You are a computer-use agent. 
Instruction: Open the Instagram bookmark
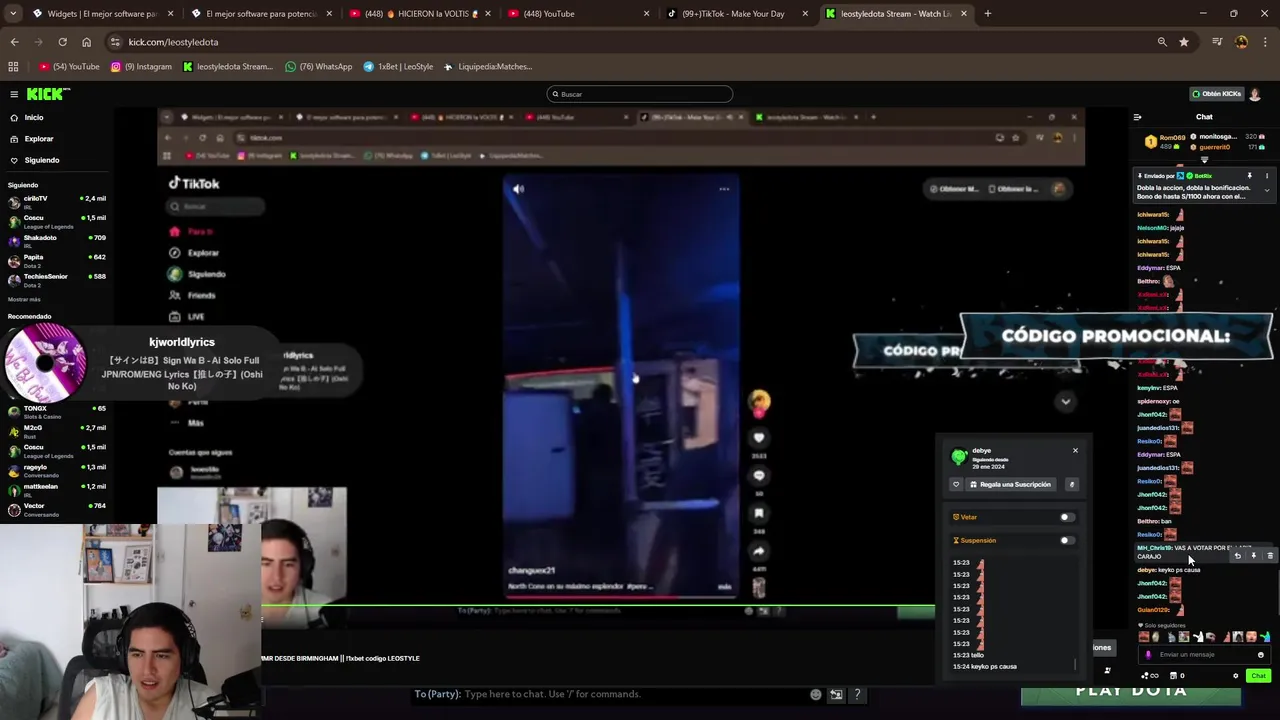click(x=141, y=67)
